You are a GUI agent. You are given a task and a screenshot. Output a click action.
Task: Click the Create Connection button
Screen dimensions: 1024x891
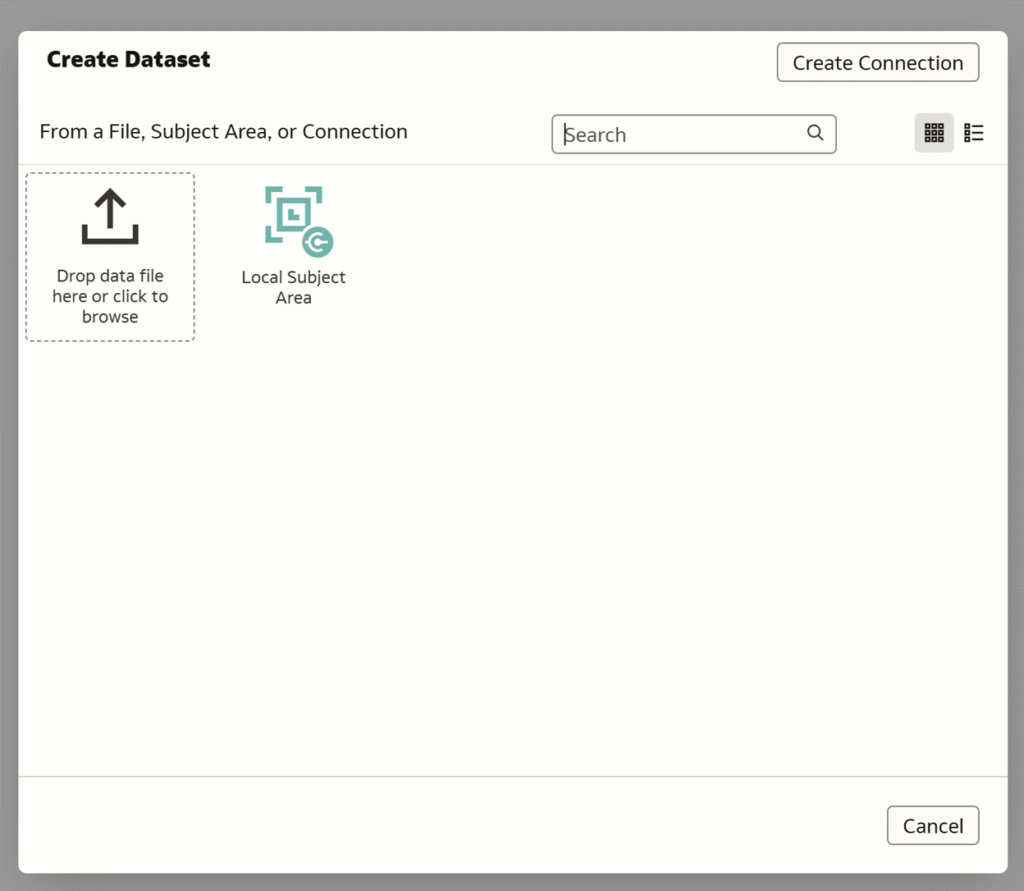tap(877, 63)
